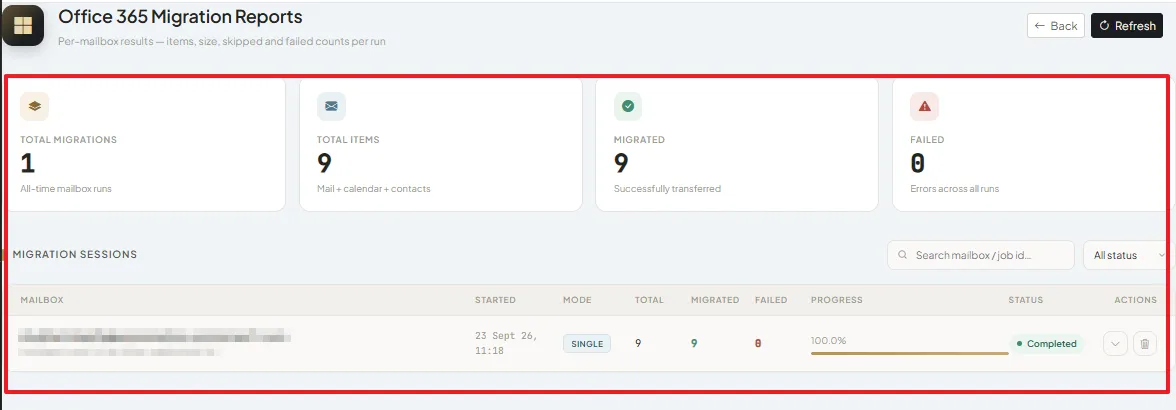Open the All status filter dropdown
The width and height of the screenshot is (1176, 410).
(1126, 255)
